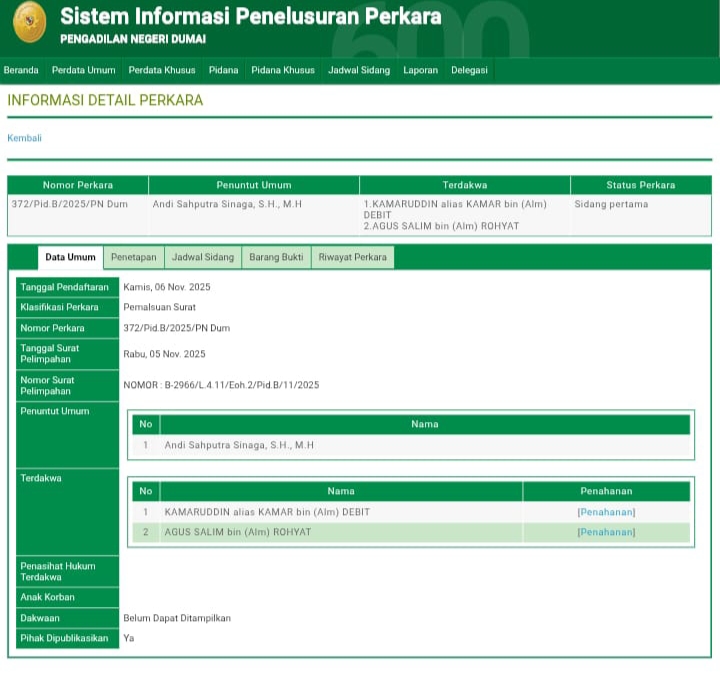Image resolution: width=720 pixels, height=674 pixels.
Task: Click the Kembali link
Action: [25, 138]
